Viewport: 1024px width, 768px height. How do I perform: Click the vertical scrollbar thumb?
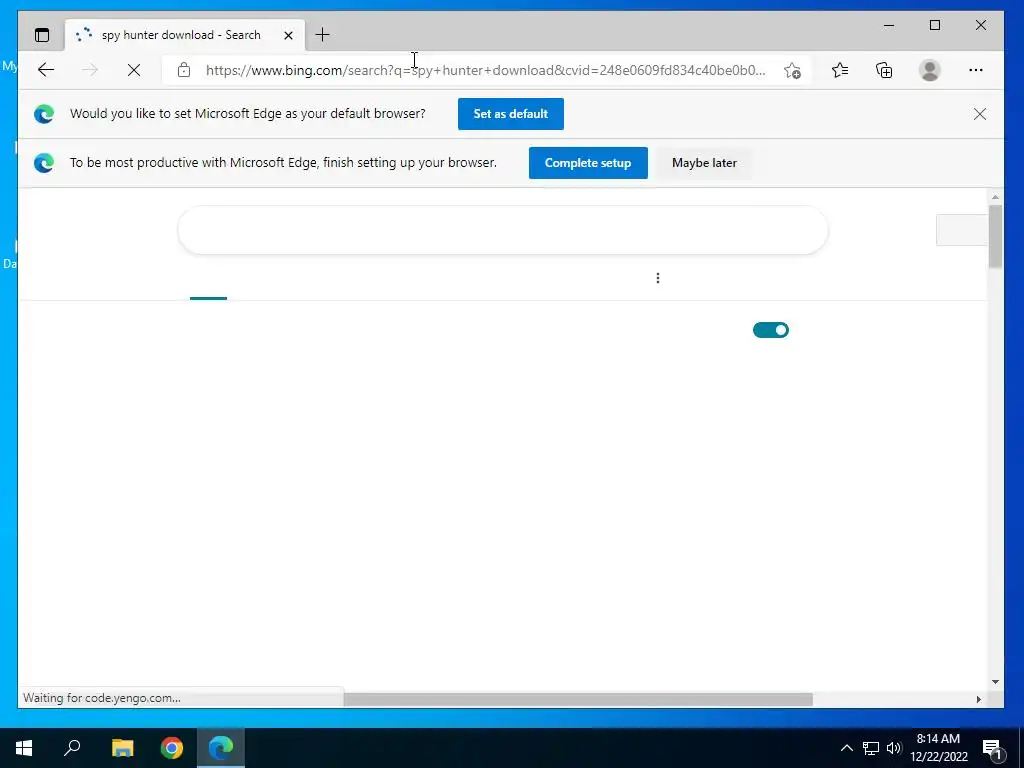click(x=995, y=236)
